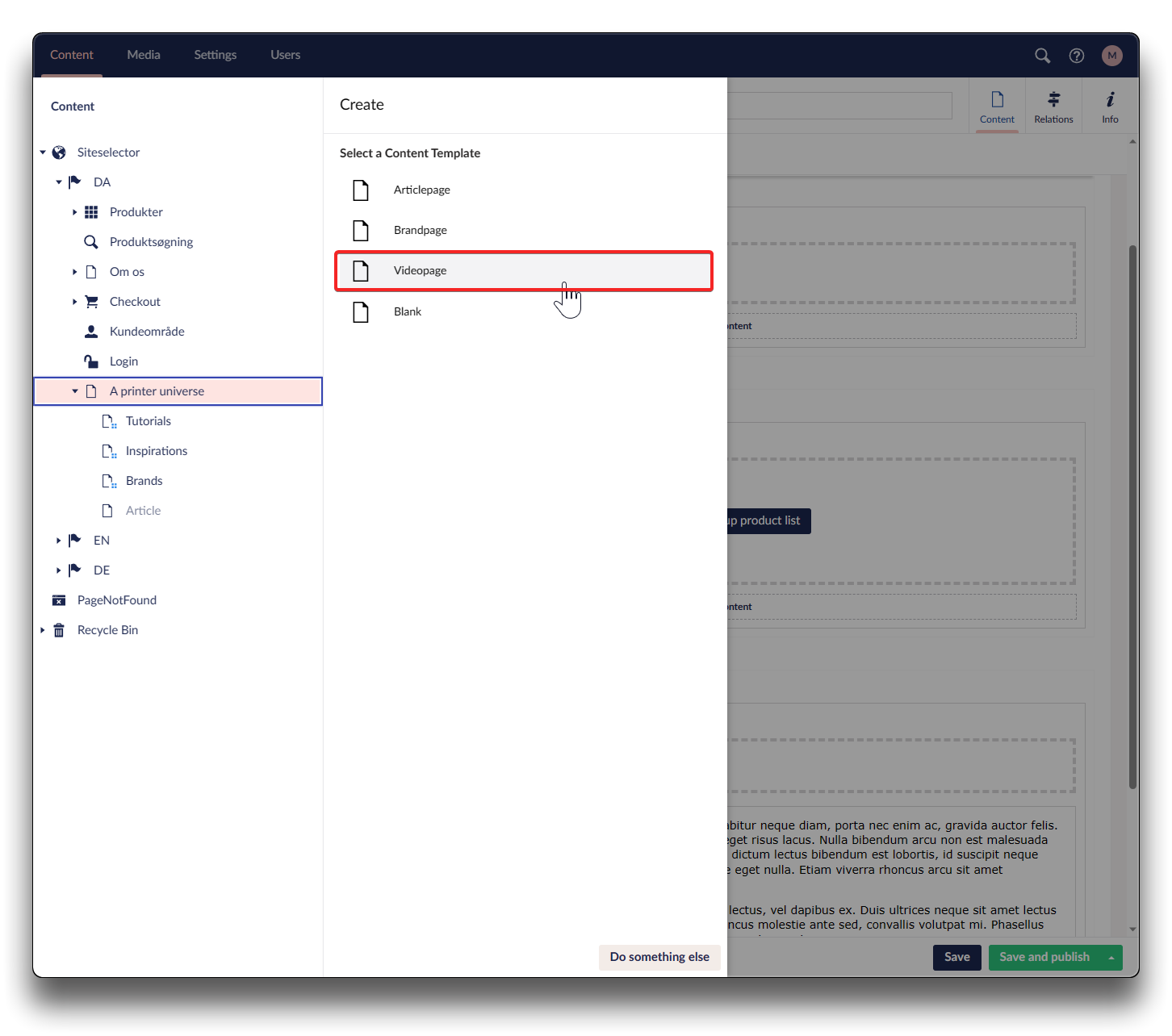Image resolution: width=1172 pixels, height=1036 pixels.
Task: Expand the EN language node
Action: click(x=58, y=541)
